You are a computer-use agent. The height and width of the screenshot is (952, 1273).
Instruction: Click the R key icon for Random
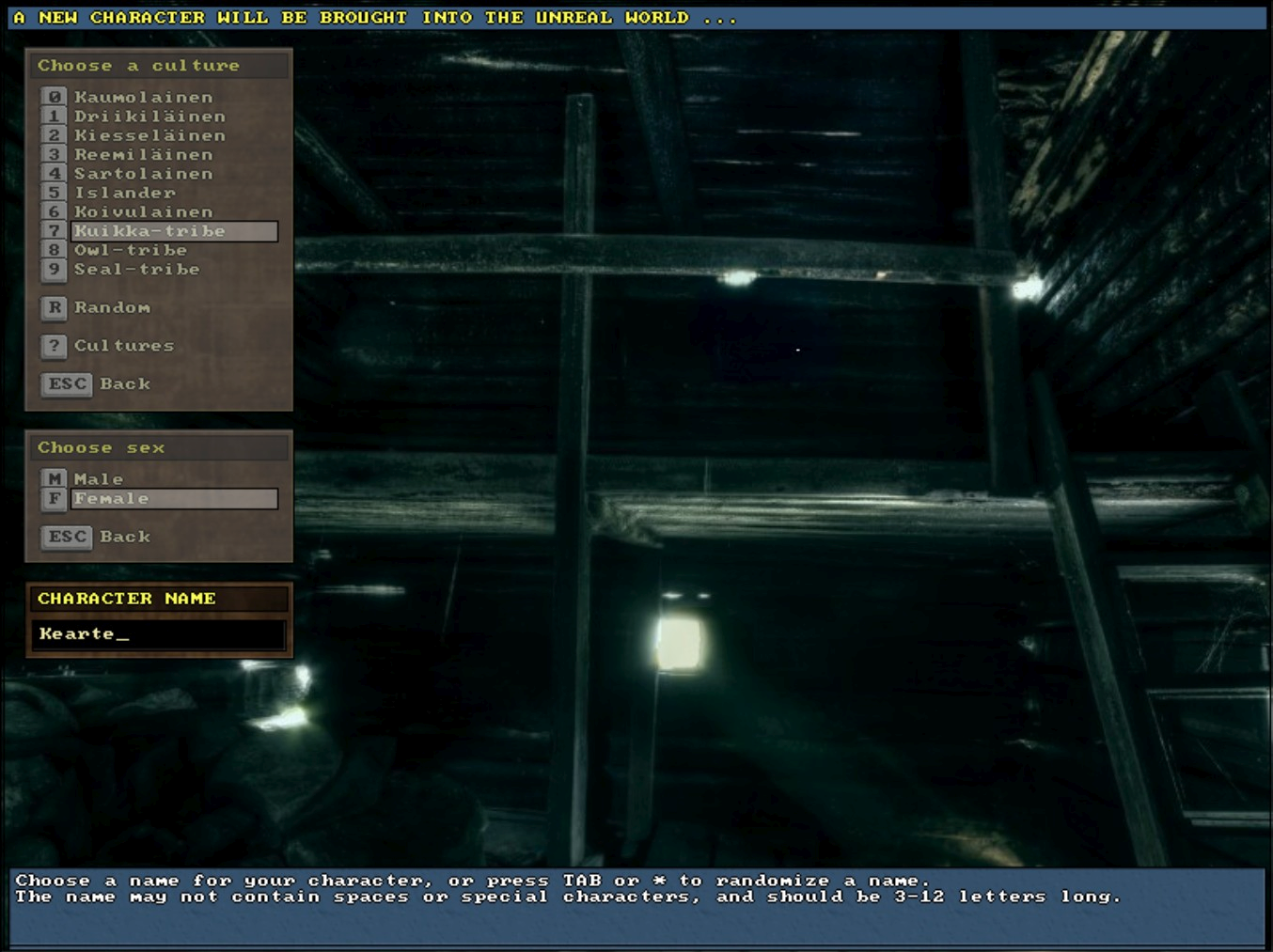click(x=54, y=307)
